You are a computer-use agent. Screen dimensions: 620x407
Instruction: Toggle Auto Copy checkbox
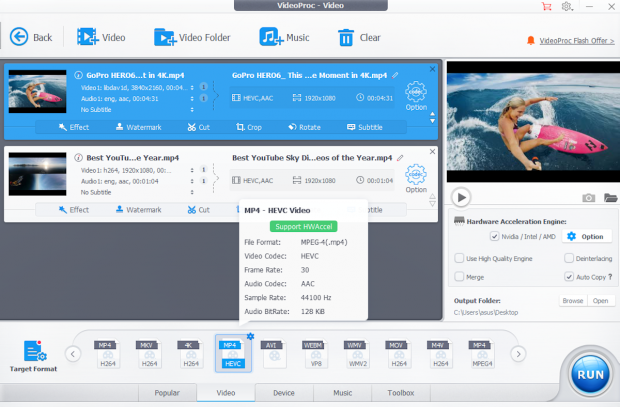(569, 277)
